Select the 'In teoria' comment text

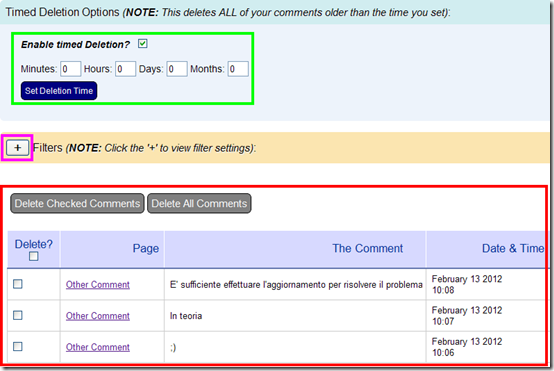click(x=186, y=316)
